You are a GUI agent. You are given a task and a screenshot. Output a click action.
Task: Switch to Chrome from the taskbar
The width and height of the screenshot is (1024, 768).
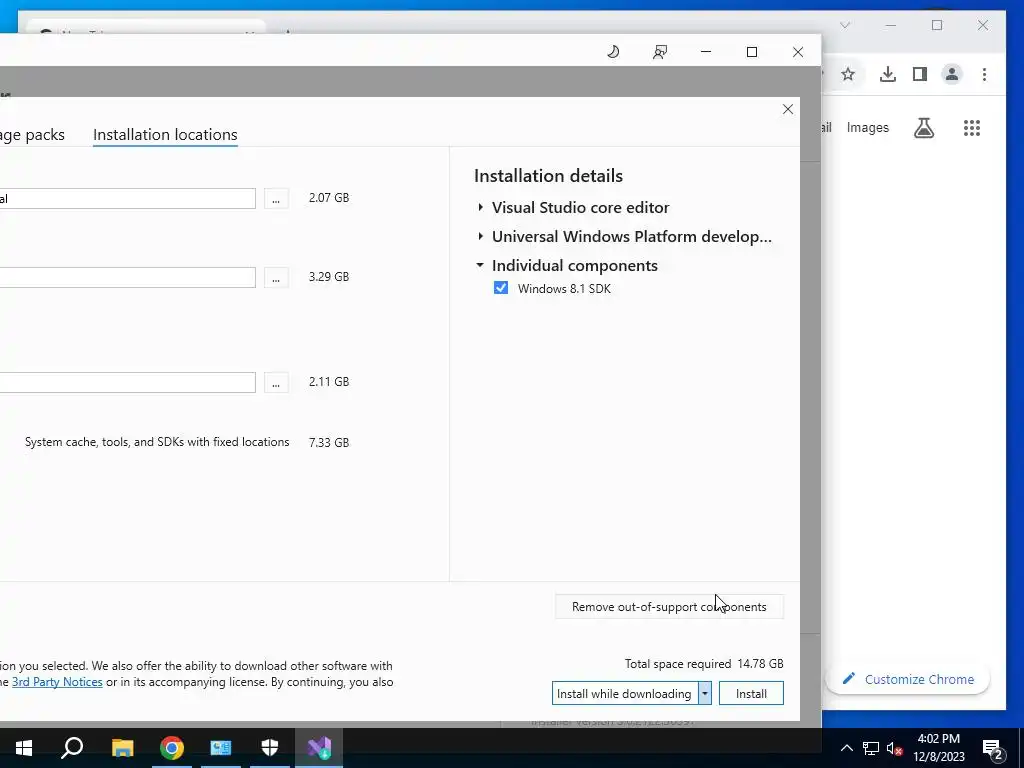tap(172, 748)
